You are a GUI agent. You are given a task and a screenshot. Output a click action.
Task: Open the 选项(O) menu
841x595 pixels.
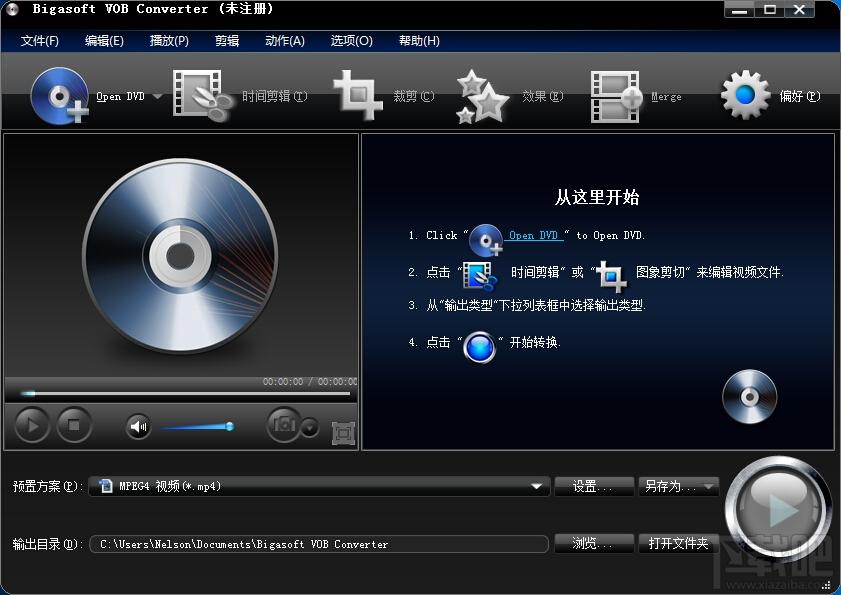click(351, 41)
